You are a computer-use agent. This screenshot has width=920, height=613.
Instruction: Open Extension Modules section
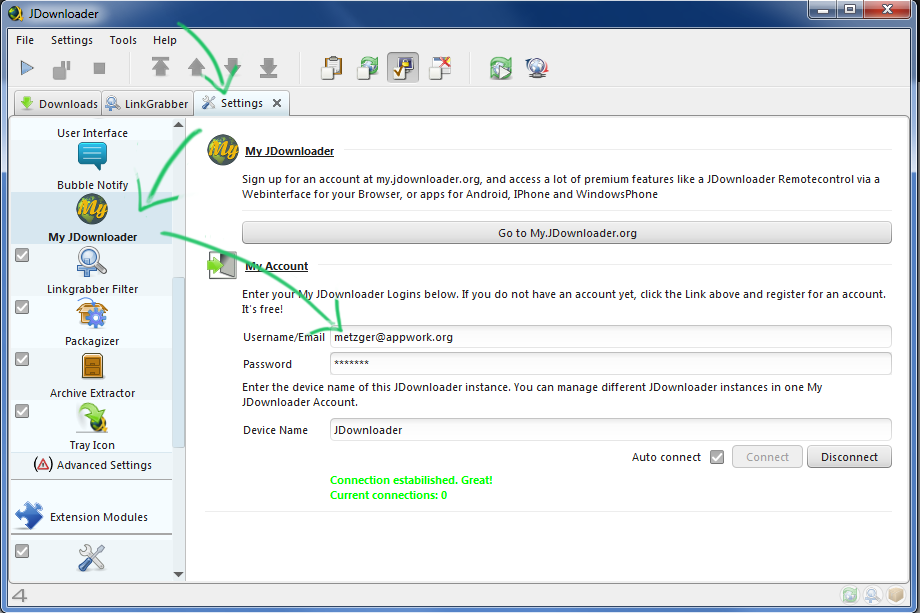coord(92,517)
